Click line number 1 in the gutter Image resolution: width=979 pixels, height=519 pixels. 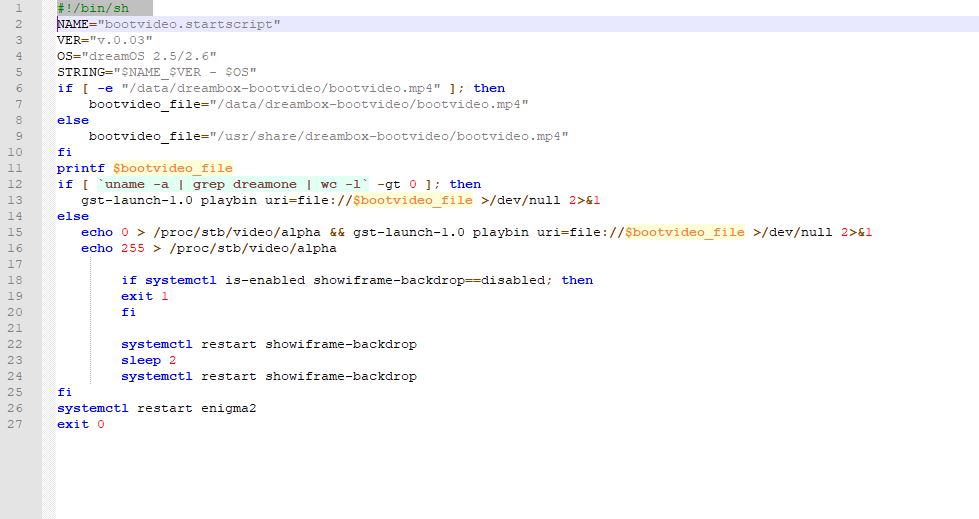pyautogui.click(x=18, y=8)
